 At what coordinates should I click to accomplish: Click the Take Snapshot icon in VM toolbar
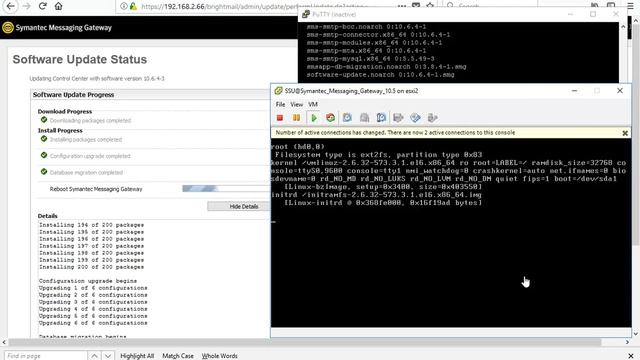tap(347, 118)
